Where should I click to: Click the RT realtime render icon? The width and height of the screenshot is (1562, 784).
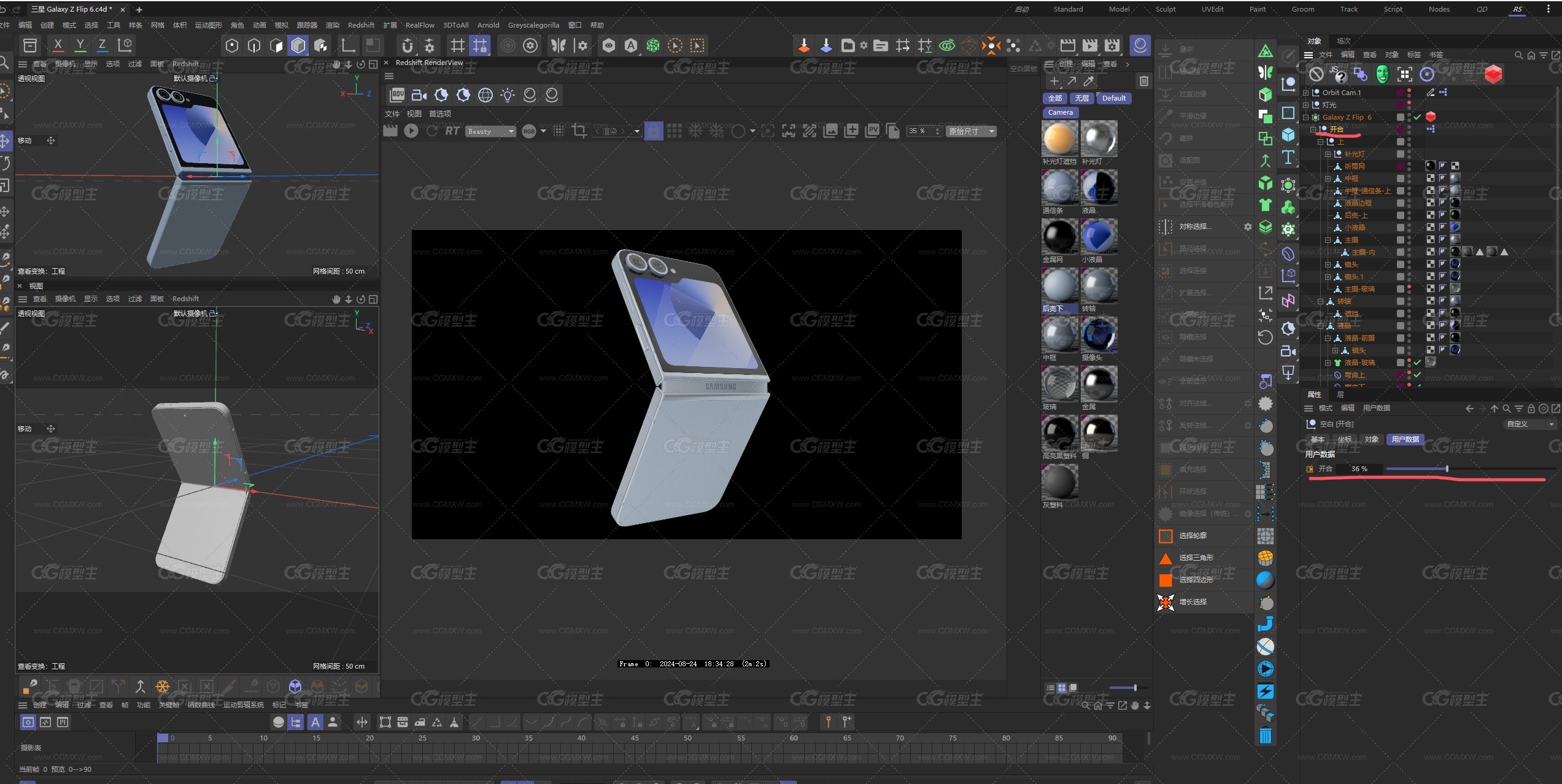tap(452, 131)
